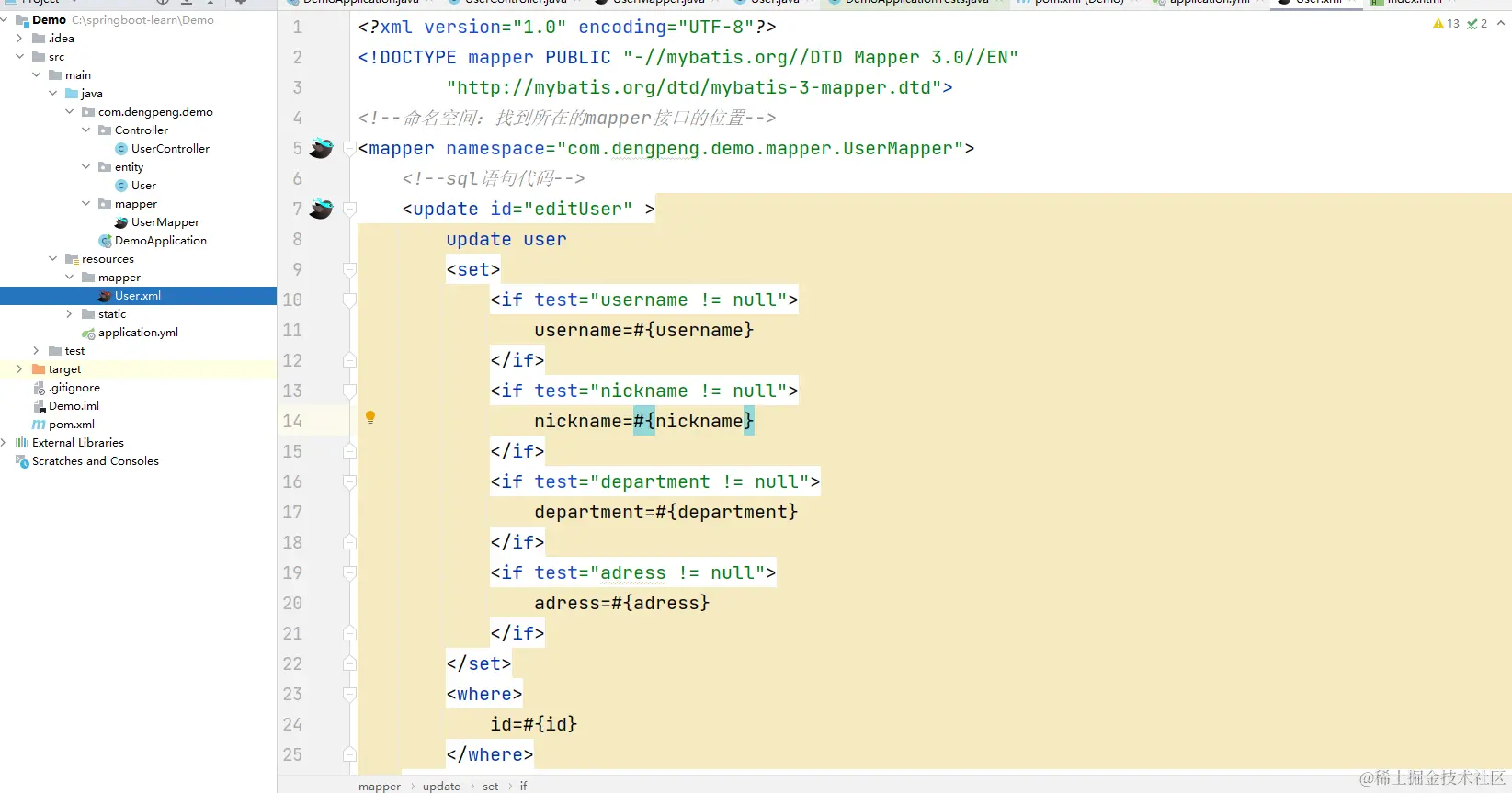The image size is (1512, 793).
Task: Click the XML declaration on line 1
Action: 567,27
